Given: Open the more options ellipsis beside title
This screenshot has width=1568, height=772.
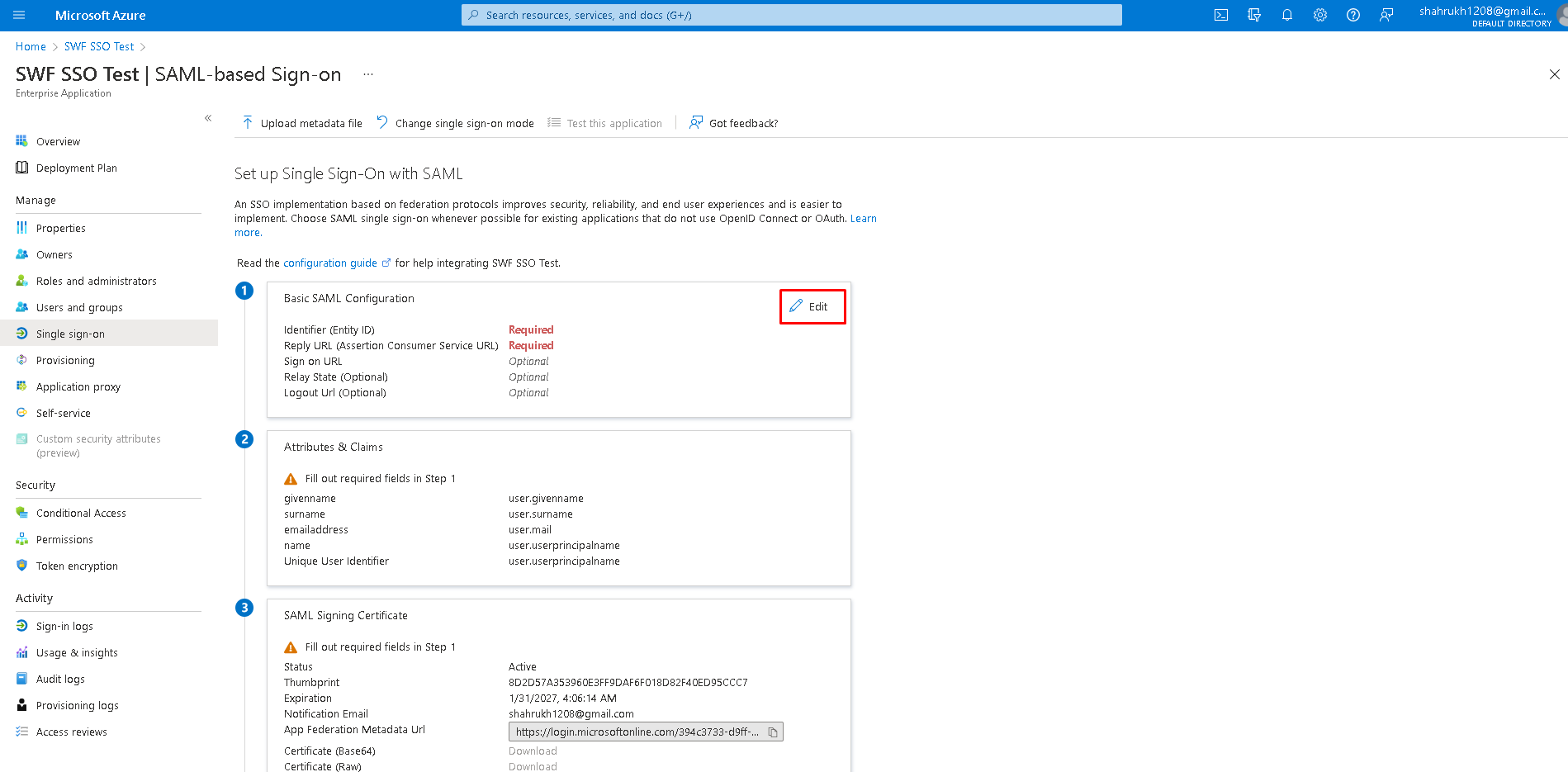Looking at the screenshot, I should tap(368, 74).
